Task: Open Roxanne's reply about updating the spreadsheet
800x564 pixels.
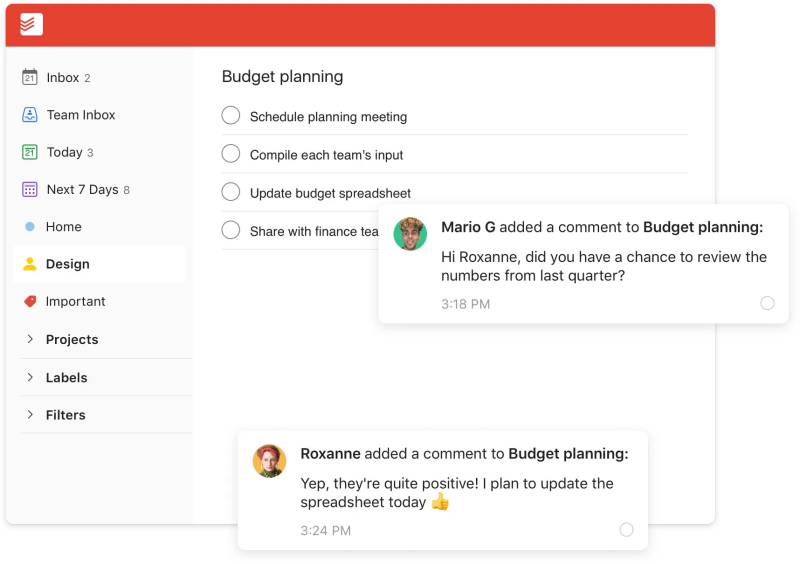Action: [457, 493]
